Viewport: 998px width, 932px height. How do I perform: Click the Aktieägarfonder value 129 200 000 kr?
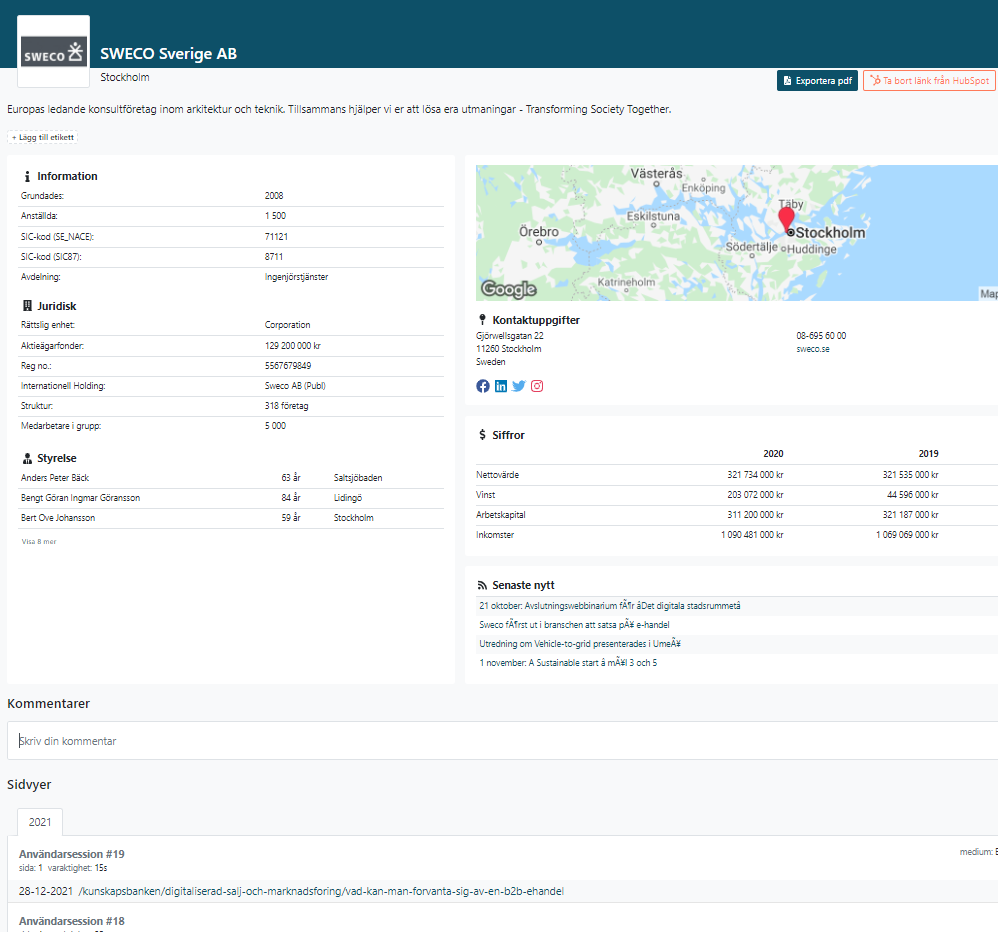[293, 346]
